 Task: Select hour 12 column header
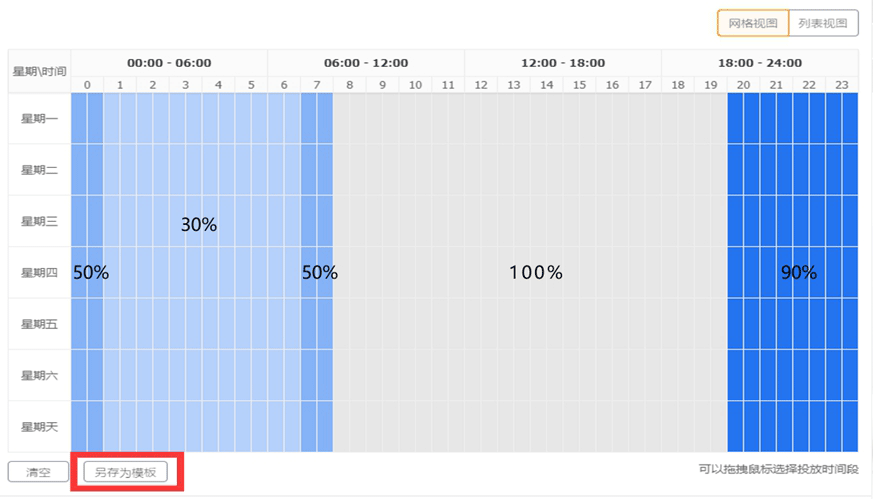click(x=481, y=85)
